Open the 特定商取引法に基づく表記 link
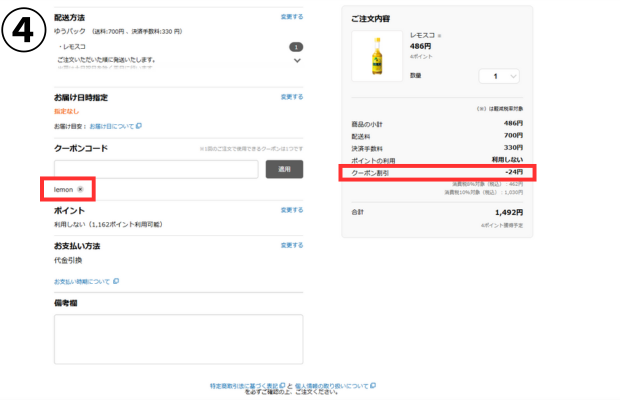 click(243, 384)
